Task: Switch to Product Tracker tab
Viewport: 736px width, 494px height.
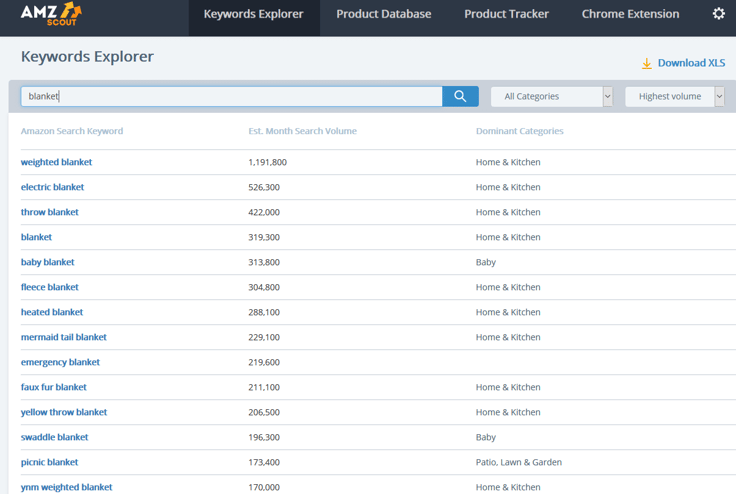Action: (x=506, y=14)
